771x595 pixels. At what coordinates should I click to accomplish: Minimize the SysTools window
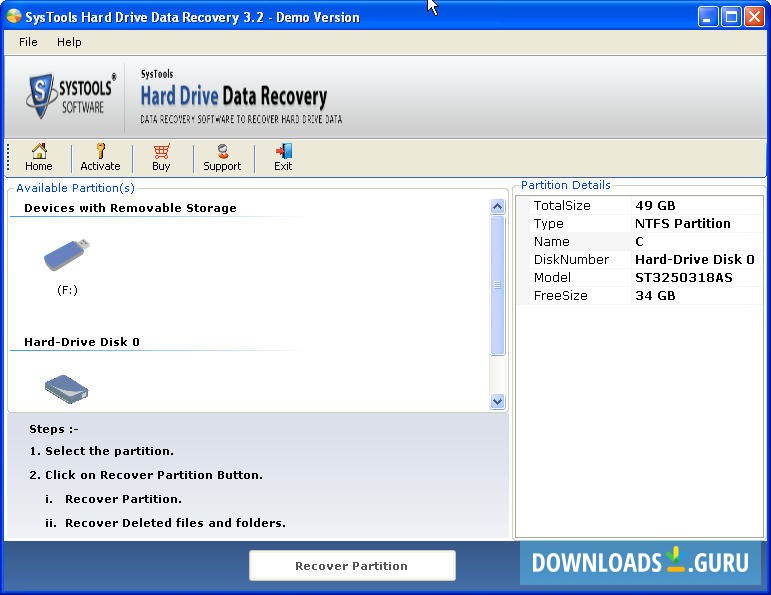pos(708,17)
